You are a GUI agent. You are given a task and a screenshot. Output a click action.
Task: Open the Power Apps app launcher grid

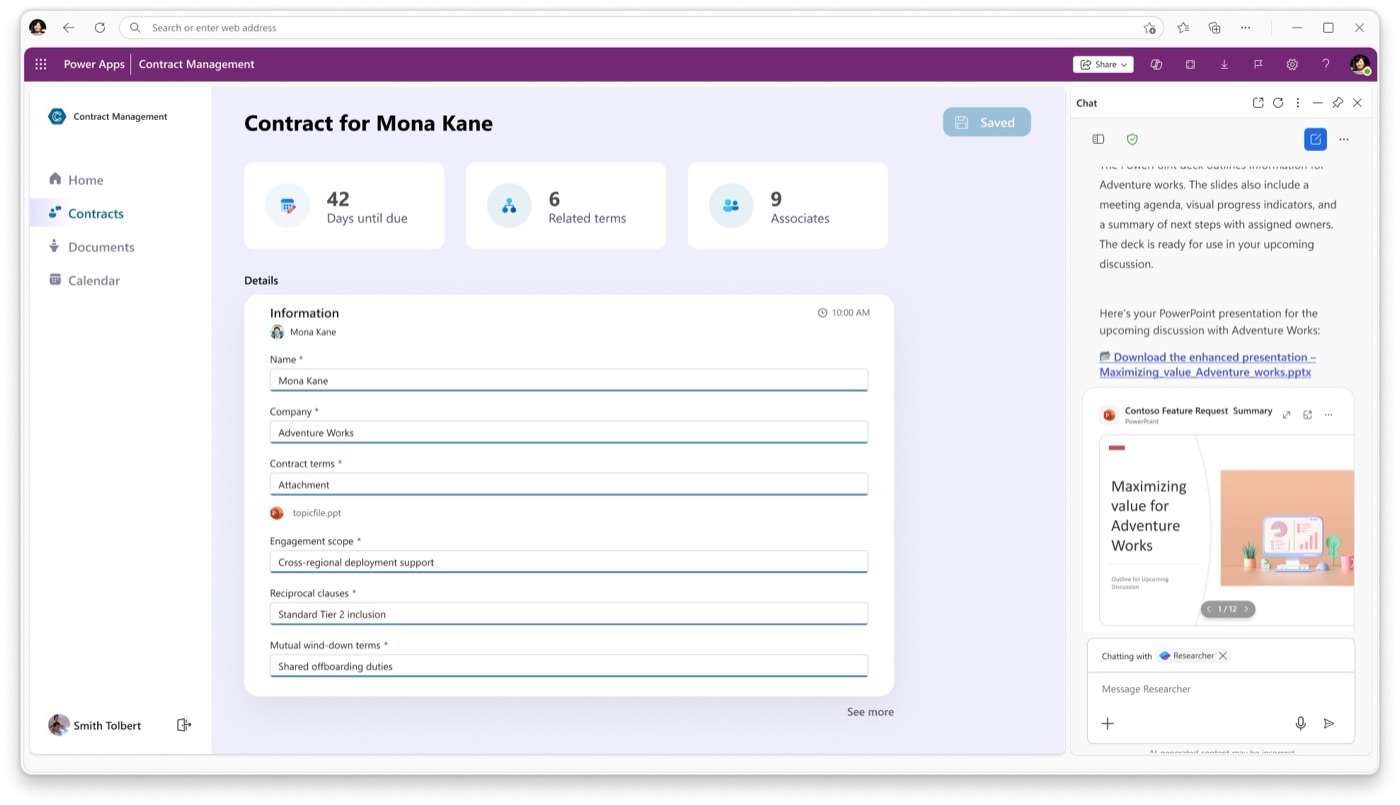coord(41,64)
